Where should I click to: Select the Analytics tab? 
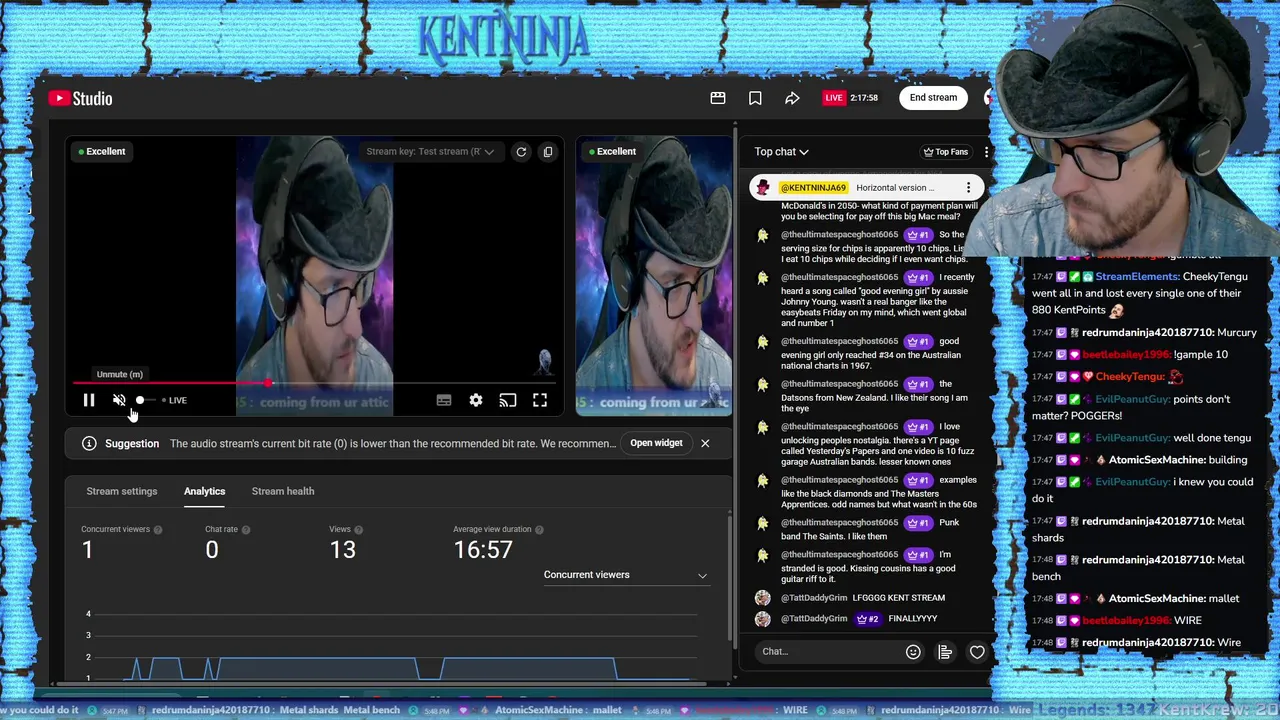point(204,491)
